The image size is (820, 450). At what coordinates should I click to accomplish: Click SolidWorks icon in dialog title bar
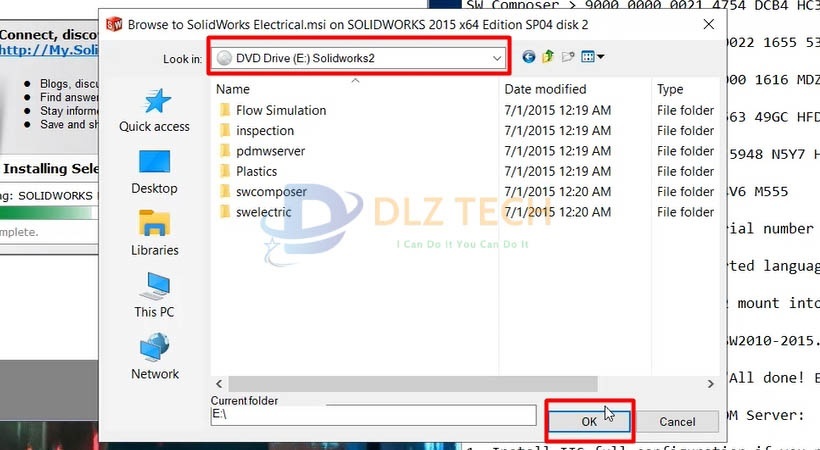click(114, 24)
